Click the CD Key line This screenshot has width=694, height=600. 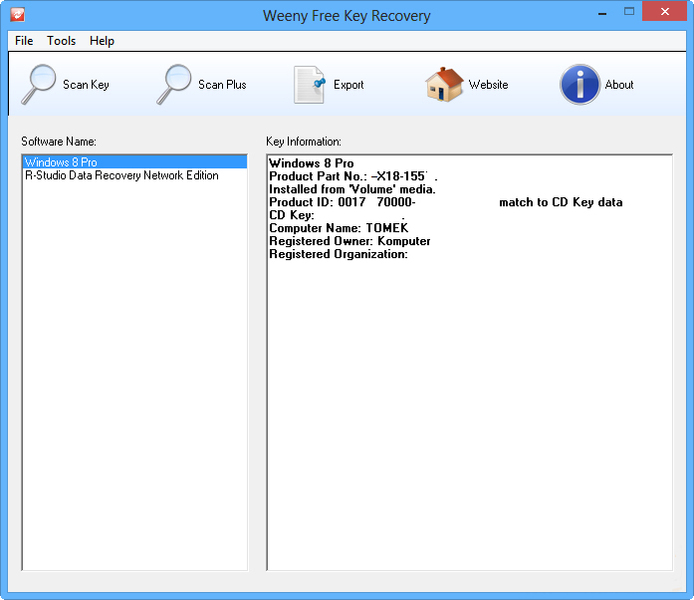click(x=337, y=215)
